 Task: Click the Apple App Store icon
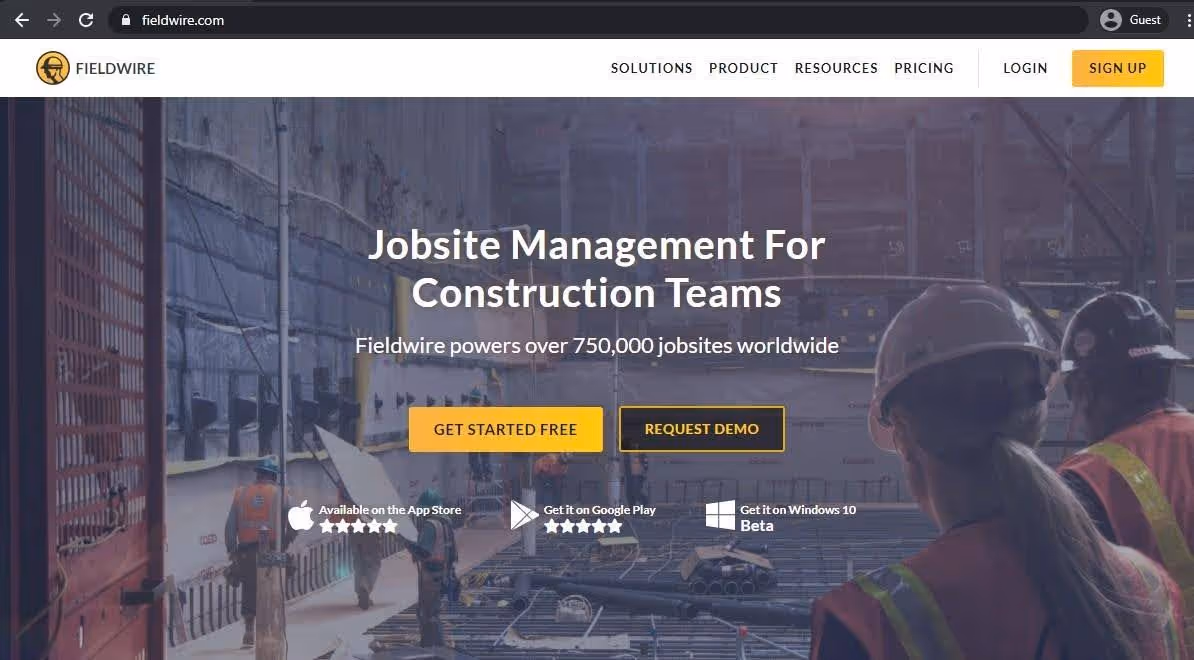[x=301, y=515]
